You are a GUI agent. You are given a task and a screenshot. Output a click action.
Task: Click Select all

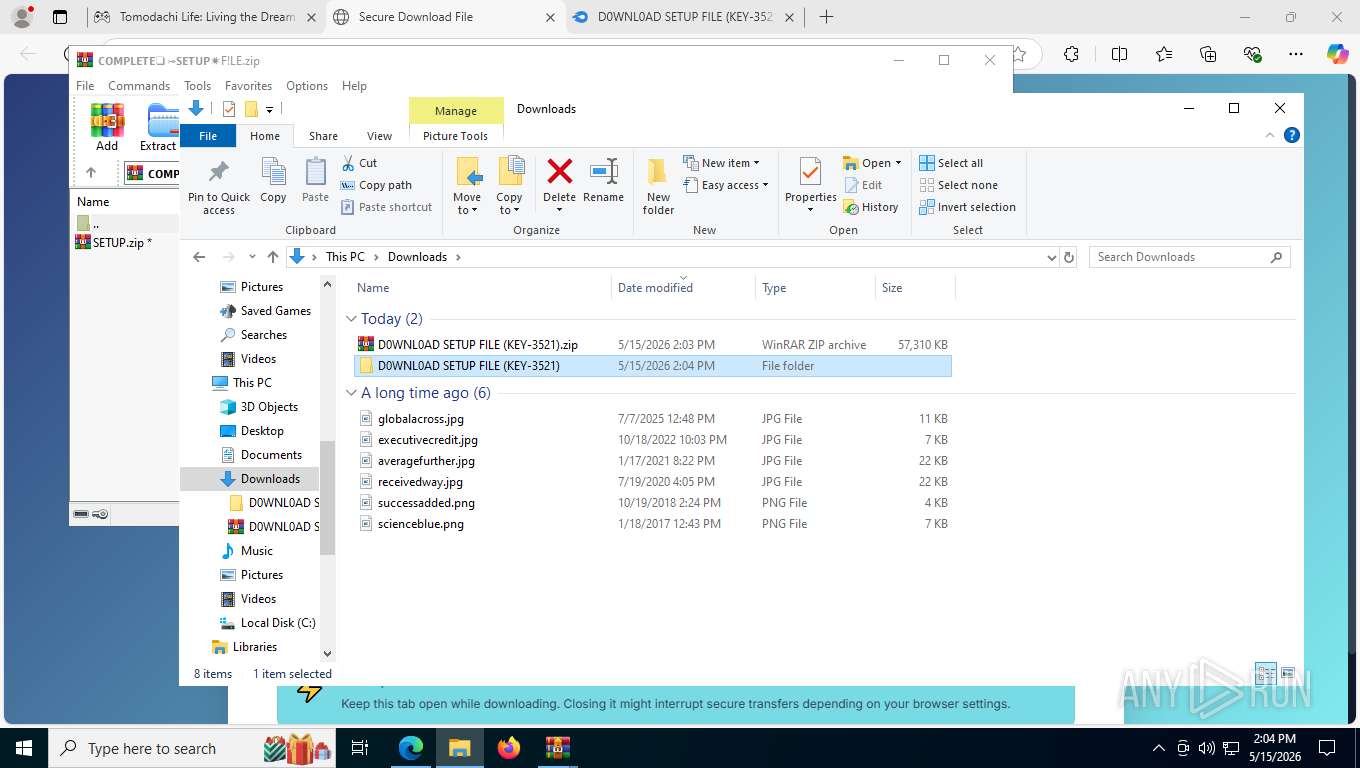(951, 163)
